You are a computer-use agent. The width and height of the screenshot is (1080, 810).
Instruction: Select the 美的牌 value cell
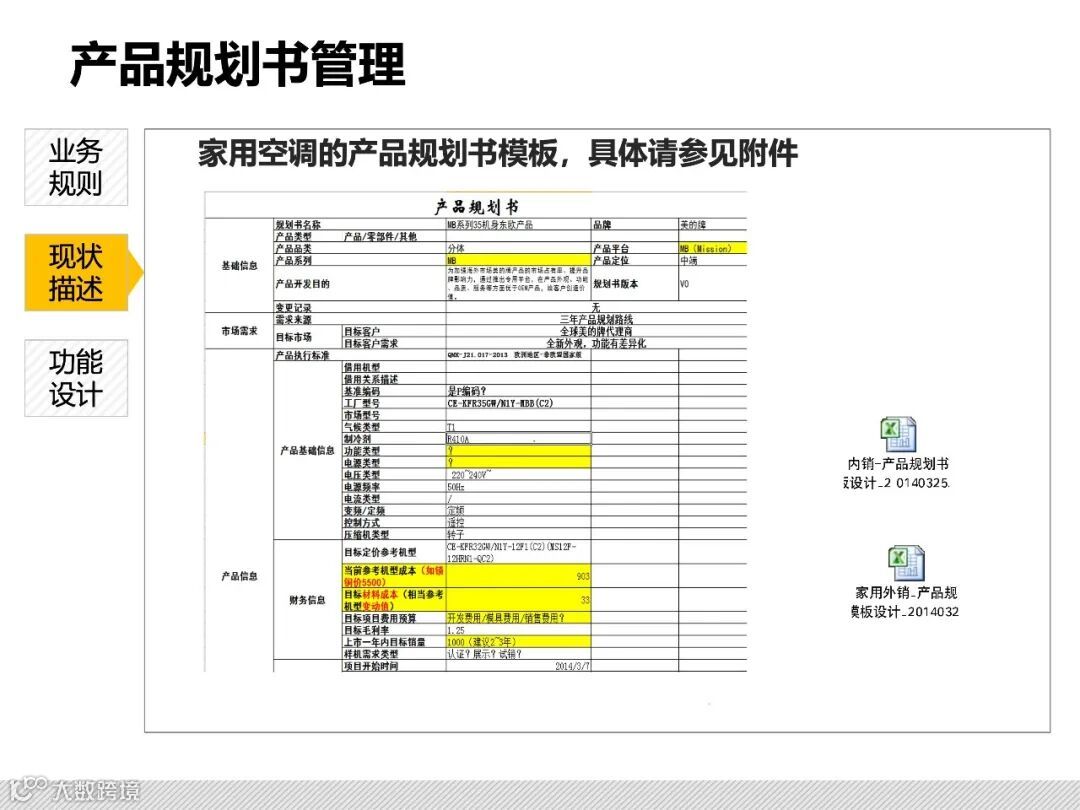(x=712, y=225)
